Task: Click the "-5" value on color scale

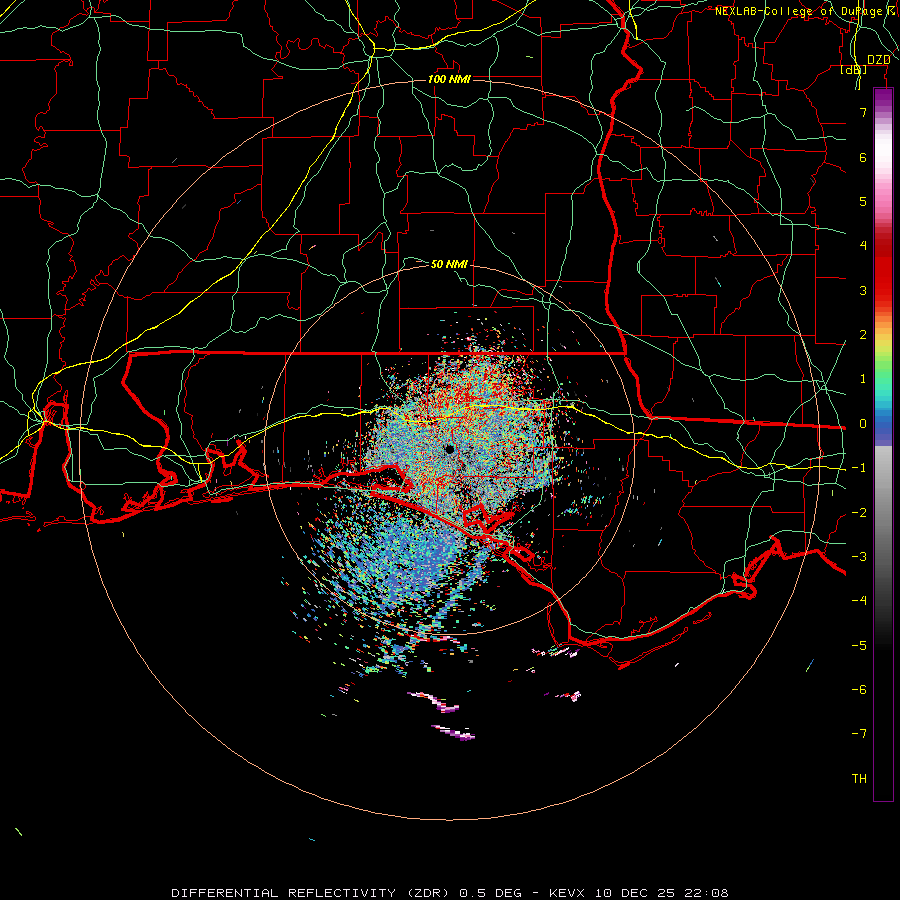Action: [859, 645]
